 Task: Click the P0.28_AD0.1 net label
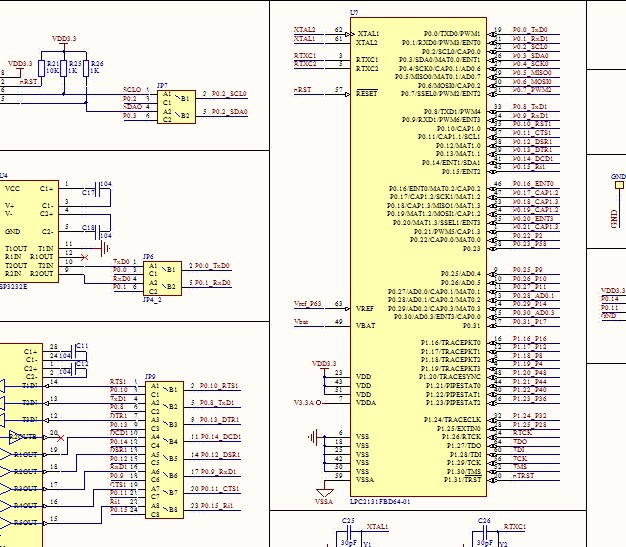533,295
